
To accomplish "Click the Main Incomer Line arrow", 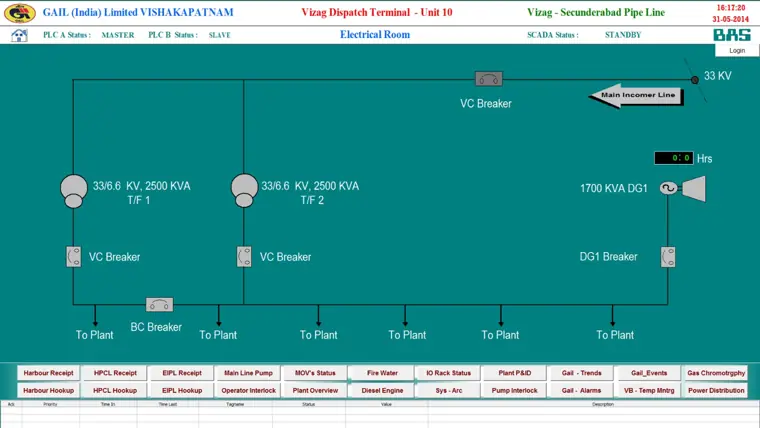I will click(636, 95).
